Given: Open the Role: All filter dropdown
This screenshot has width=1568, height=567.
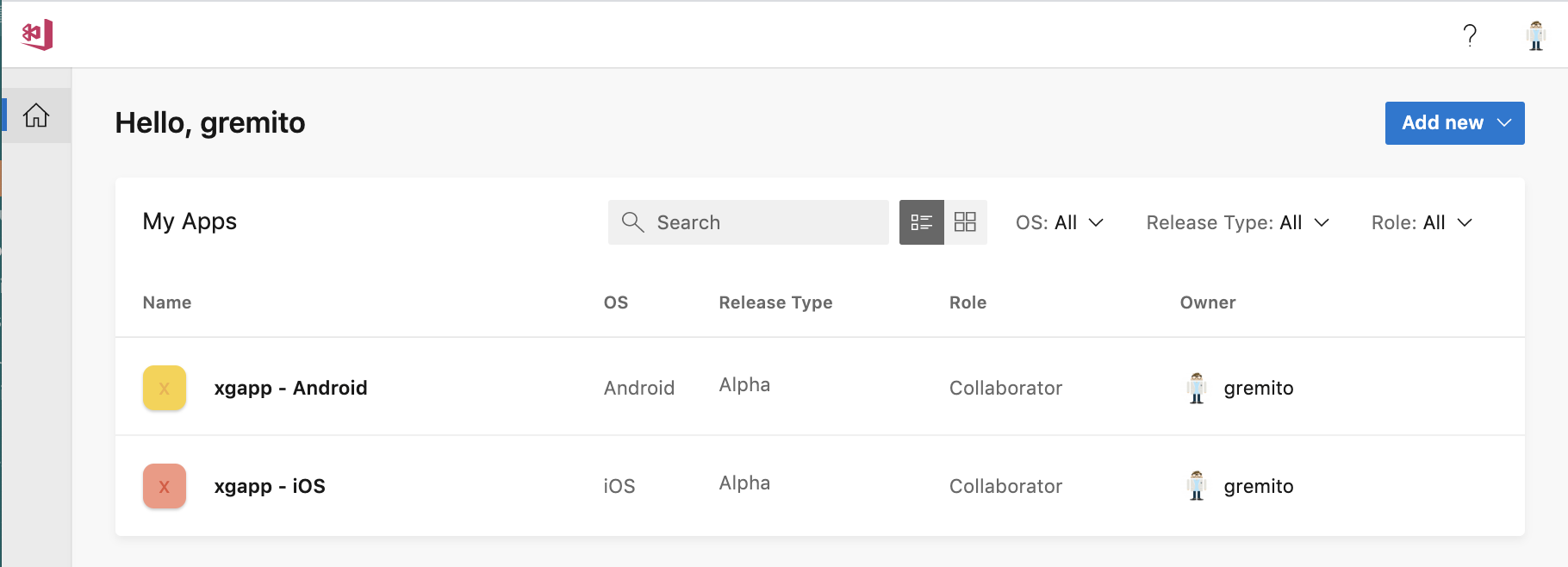Looking at the screenshot, I should pos(1422,222).
